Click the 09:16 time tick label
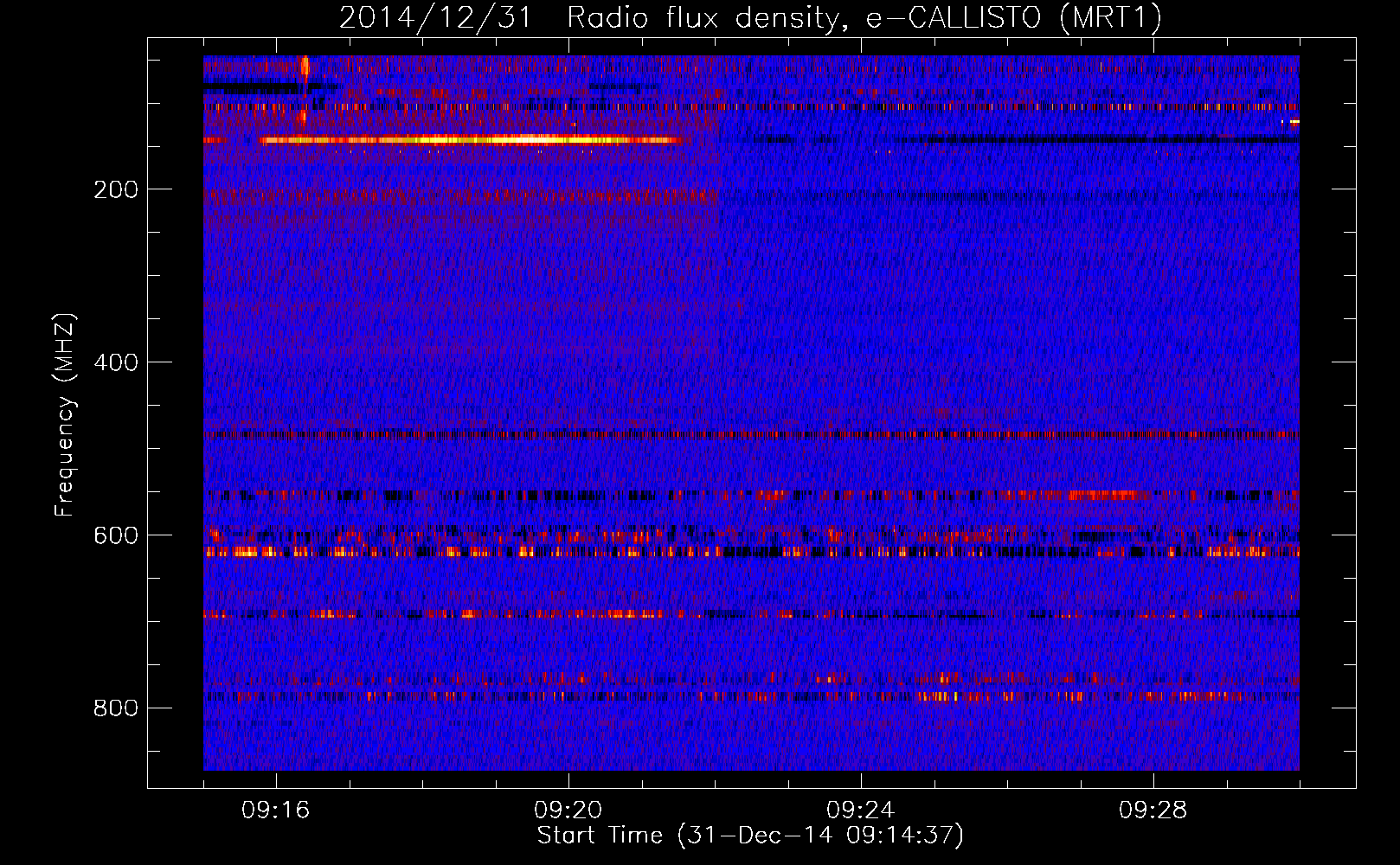Image resolution: width=1400 pixels, height=865 pixels. click(276, 811)
